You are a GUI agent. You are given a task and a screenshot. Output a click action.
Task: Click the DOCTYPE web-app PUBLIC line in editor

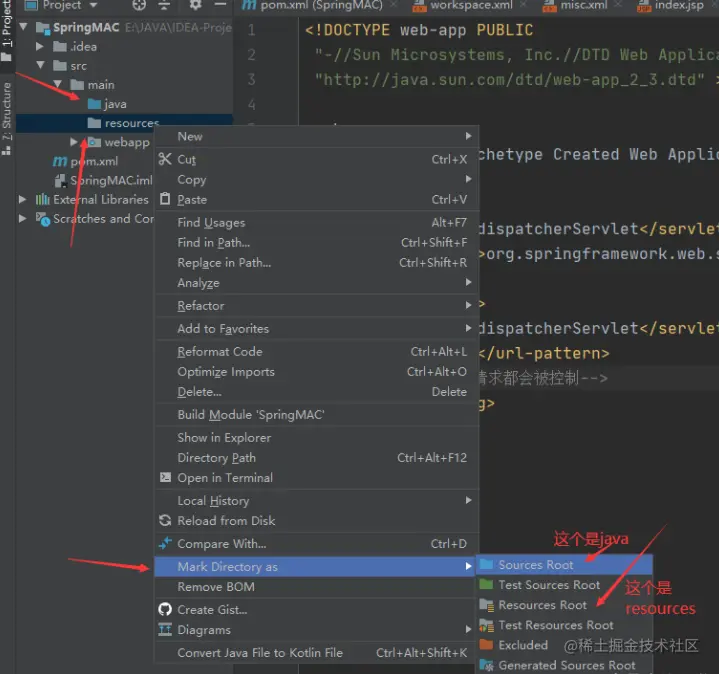419,30
